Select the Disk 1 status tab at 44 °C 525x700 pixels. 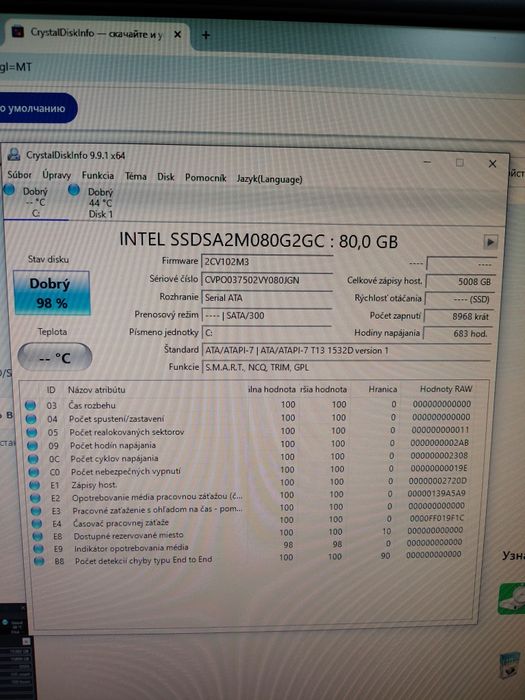[100, 203]
